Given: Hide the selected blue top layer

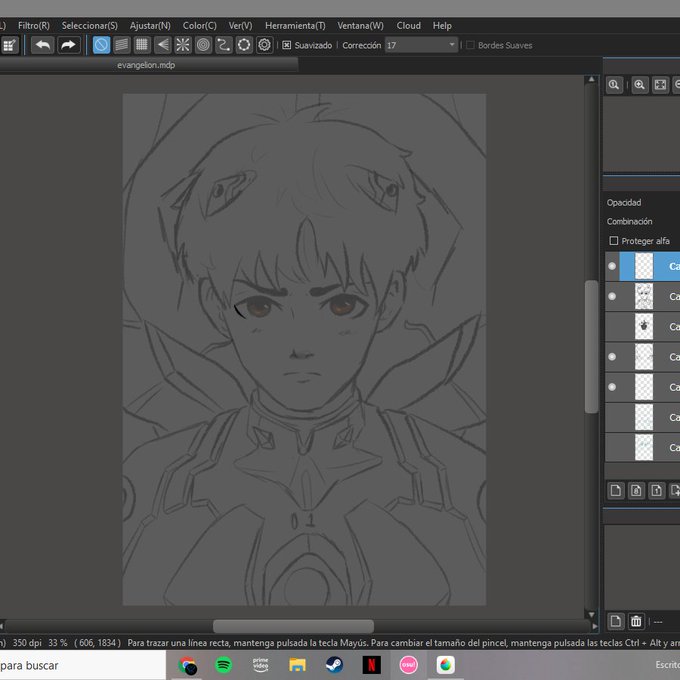Looking at the screenshot, I should click(612, 266).
